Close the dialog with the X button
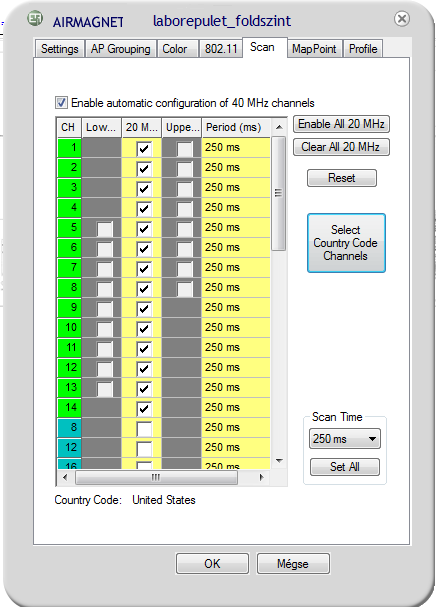 pyautogui.click(x=402, y=18)
